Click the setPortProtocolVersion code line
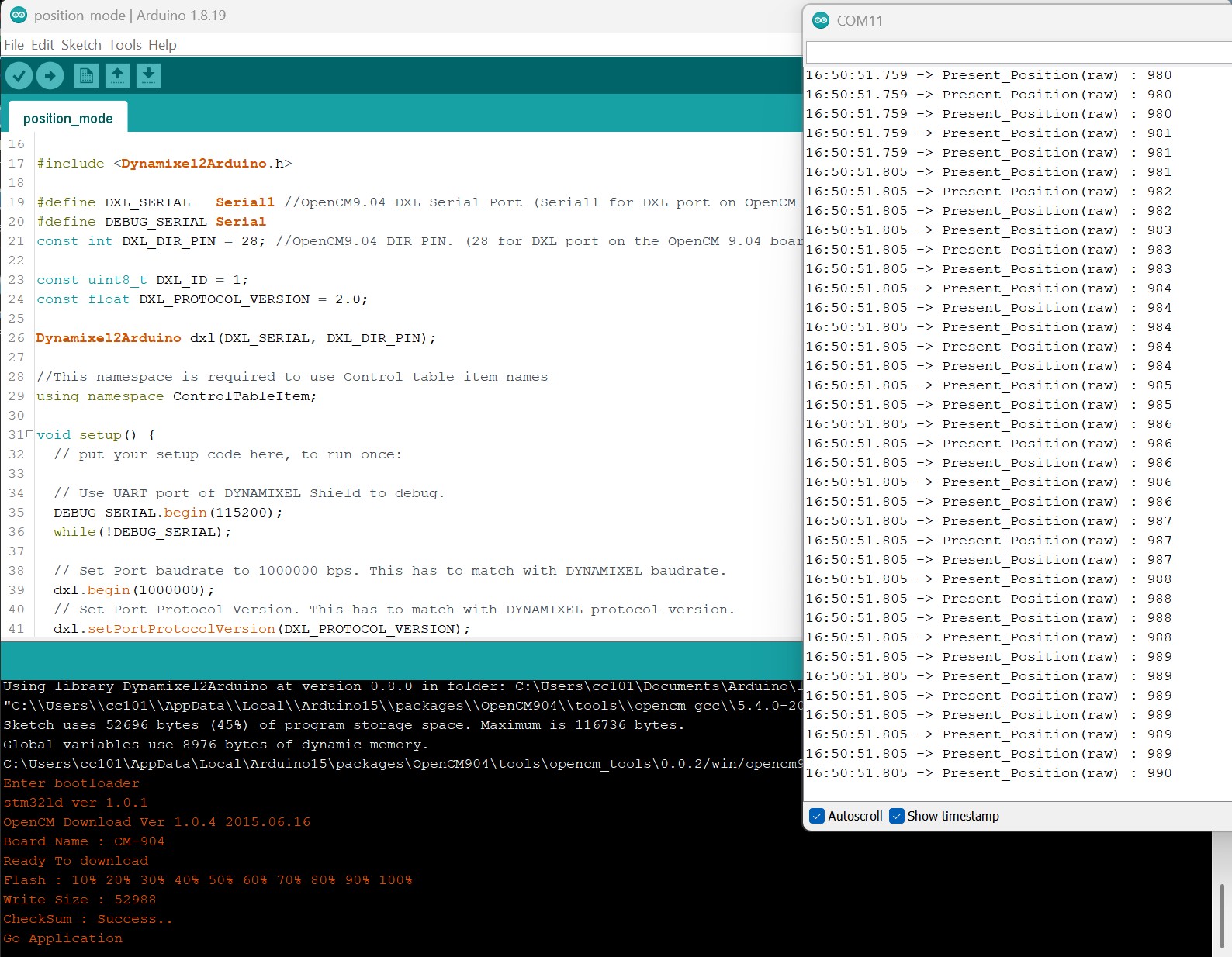 click(x=262, y=628)
